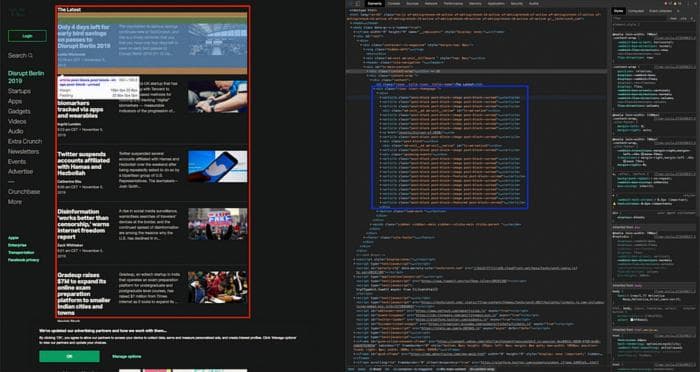
Task: Open the Application tab
Action: 496,4
